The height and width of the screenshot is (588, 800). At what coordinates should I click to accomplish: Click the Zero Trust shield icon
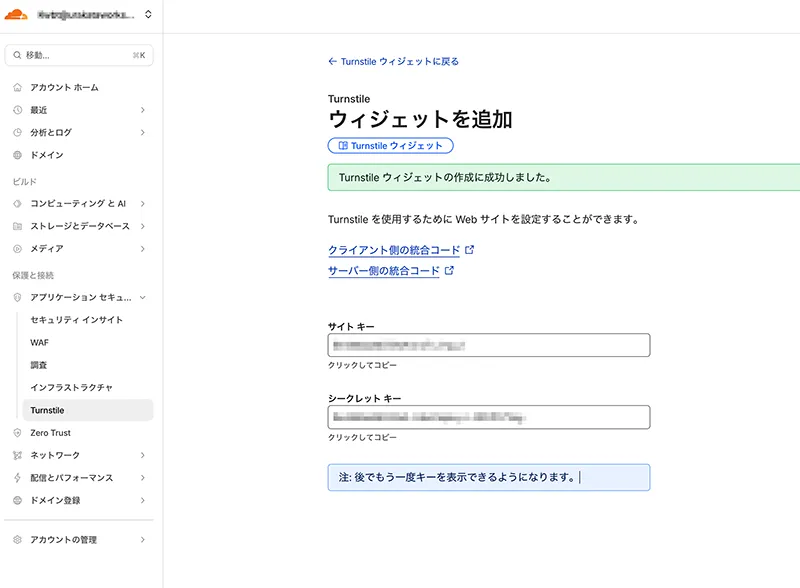18,433
